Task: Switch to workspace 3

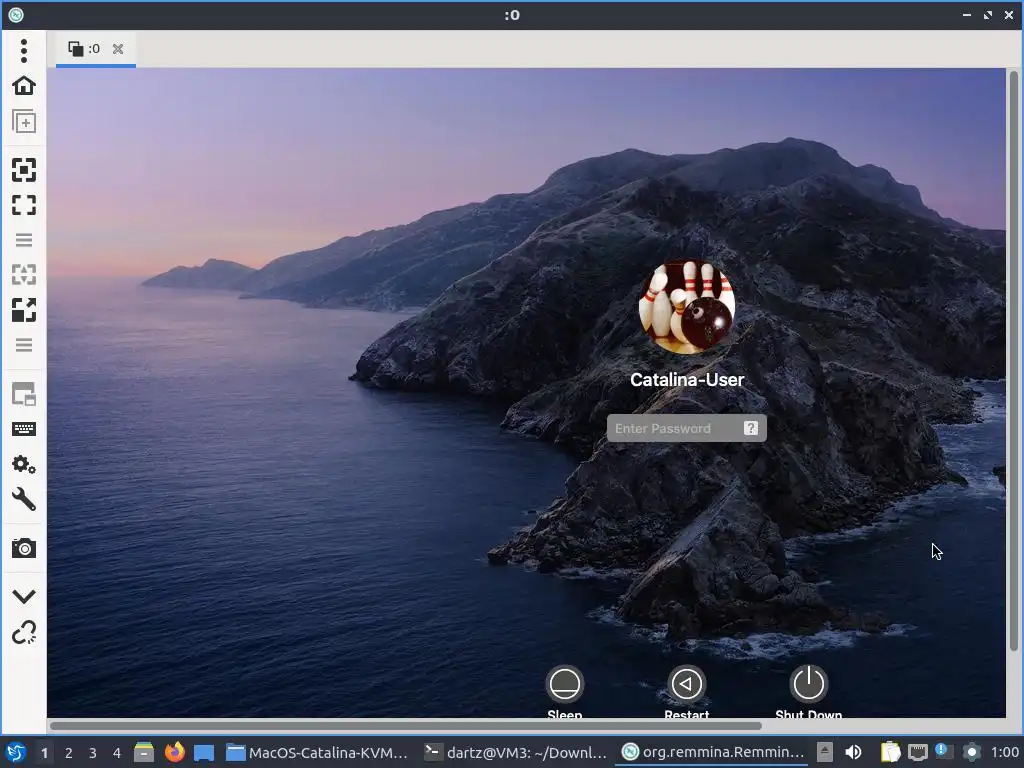Action: click(x=93, y=753)
